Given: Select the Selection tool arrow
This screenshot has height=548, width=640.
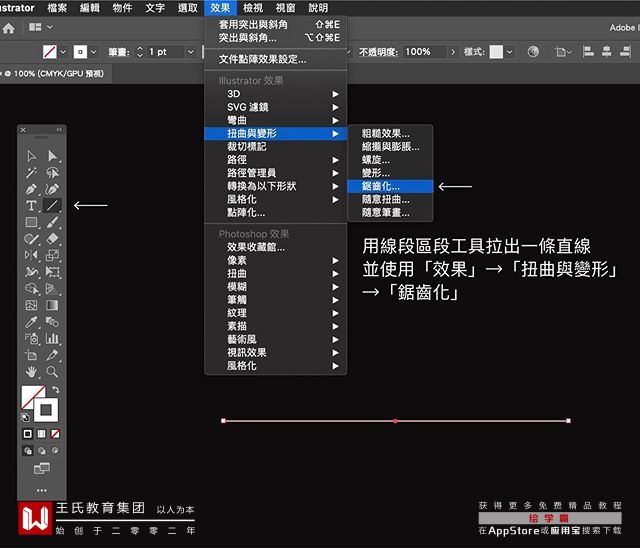Looking at the screenshot, I should (x=31, y=156).
